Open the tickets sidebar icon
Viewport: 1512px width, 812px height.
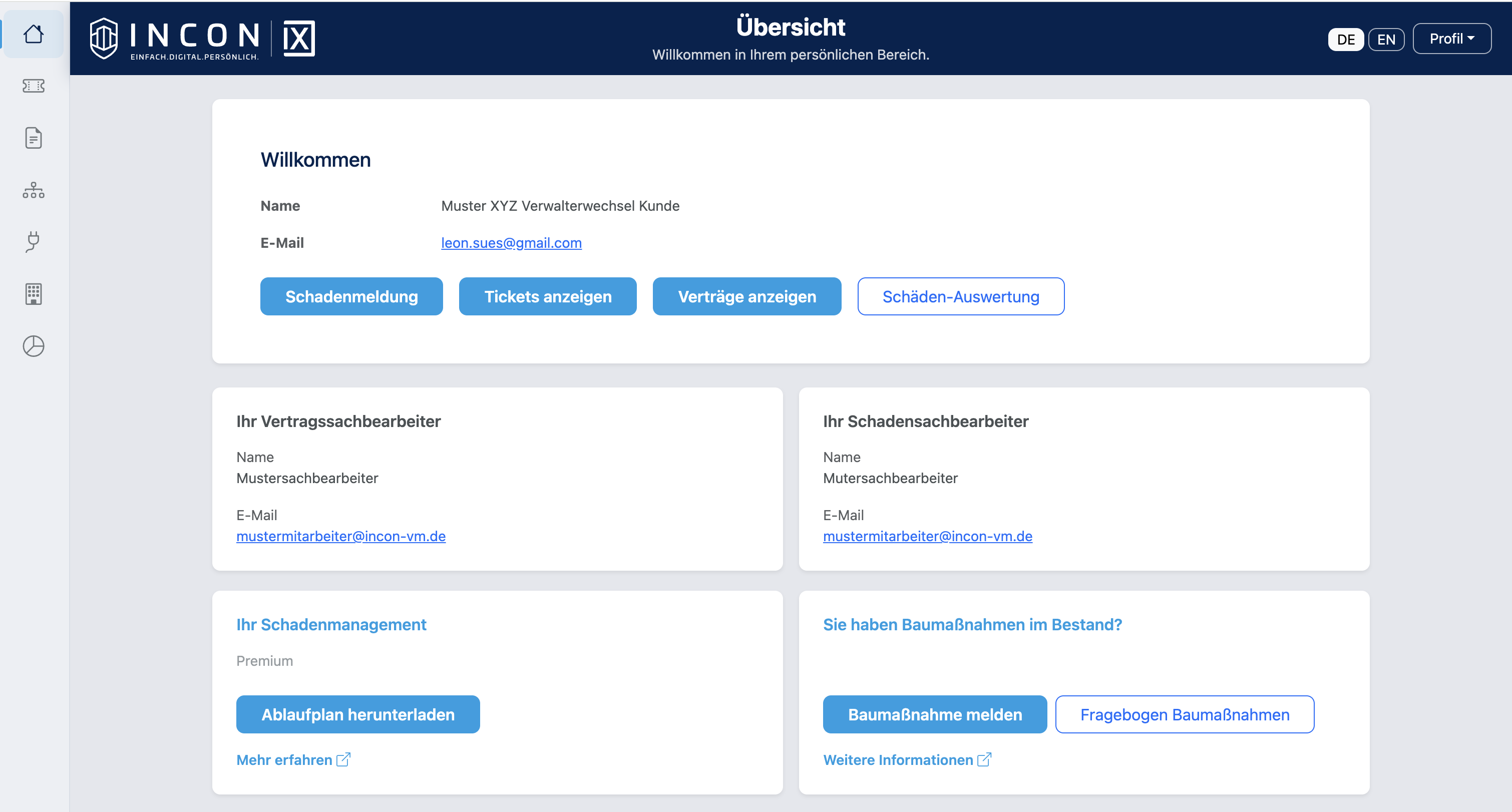coord(34,86)
